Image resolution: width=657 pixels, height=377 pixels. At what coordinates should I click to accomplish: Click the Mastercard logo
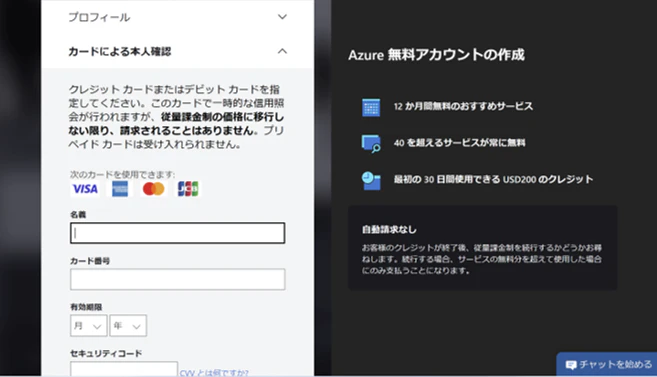click(154, 189)
